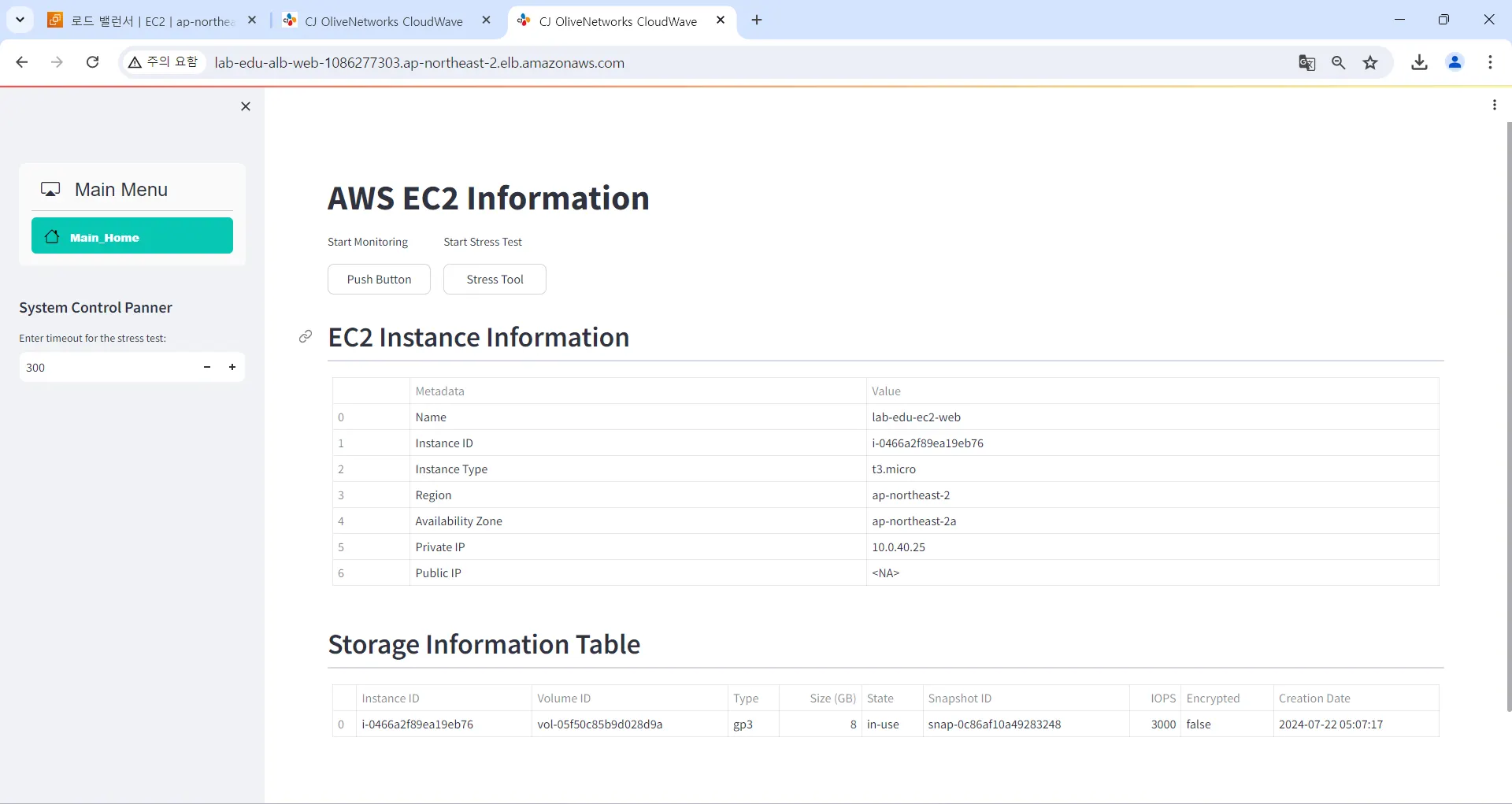Click the Stress Tool button
Image resolution: width=1512 pixels, height=804 pixels.
[495, 279]
